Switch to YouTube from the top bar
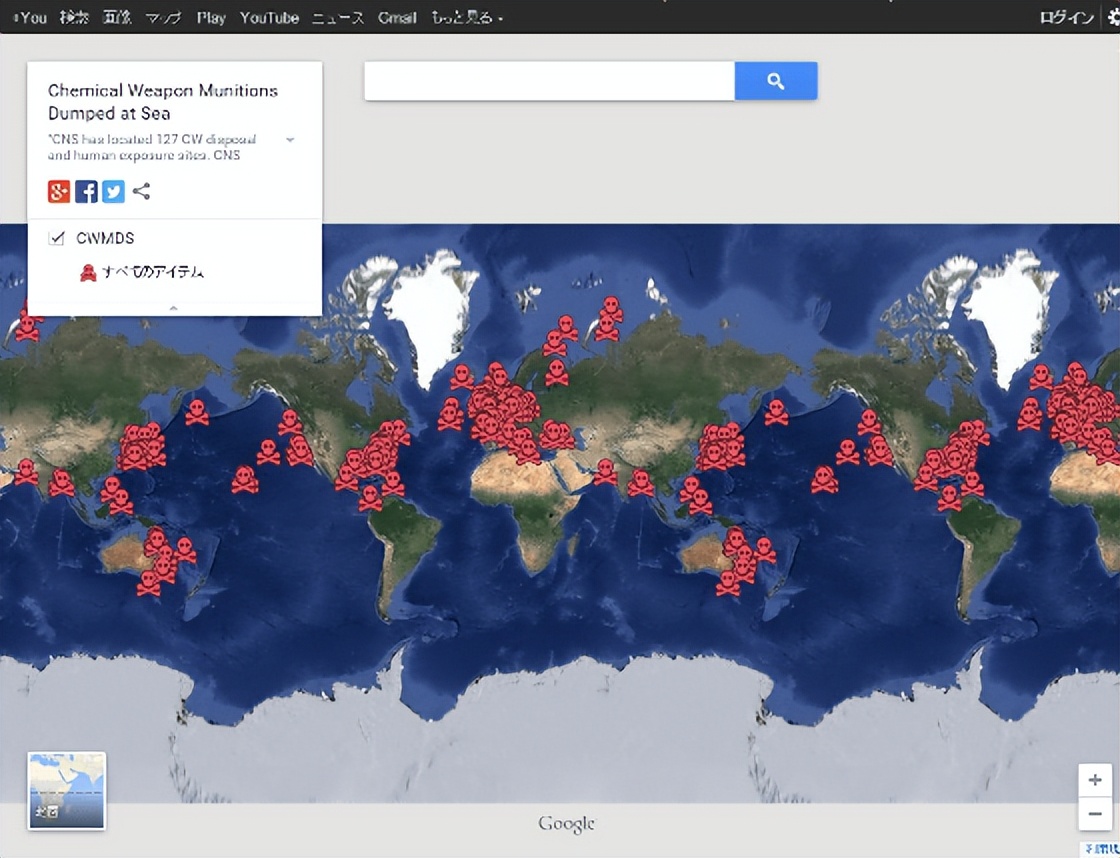Screen dimensions: 1120x858 tap(269, 17)
